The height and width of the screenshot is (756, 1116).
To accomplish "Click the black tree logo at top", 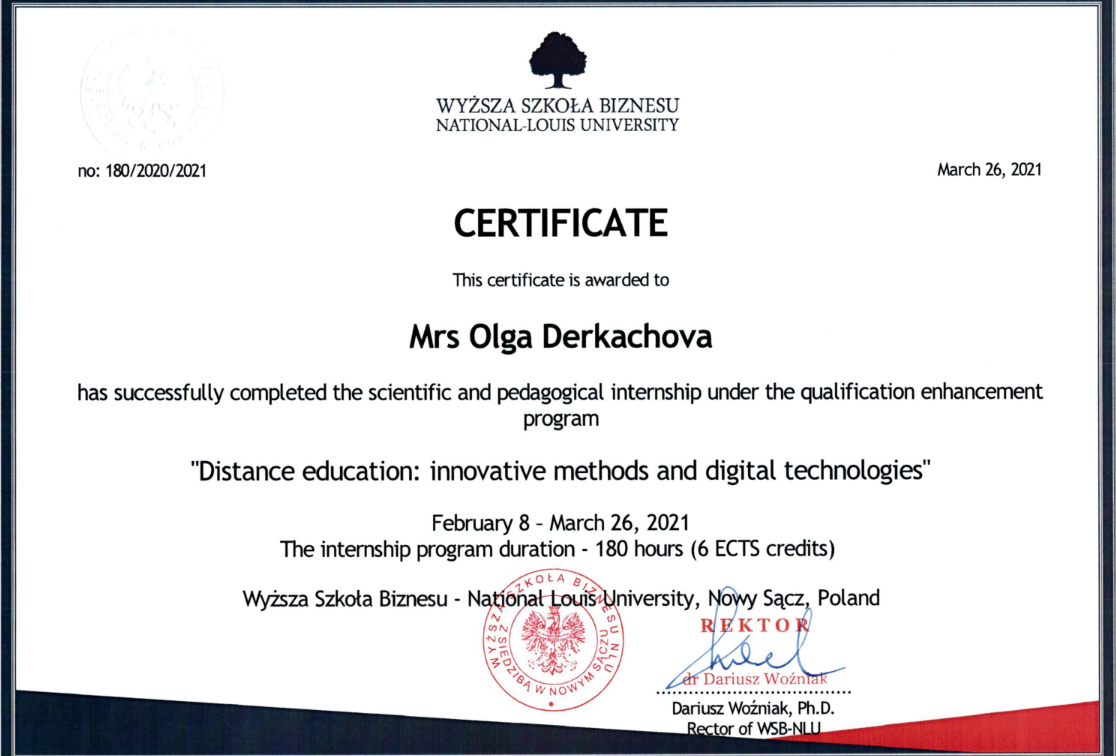I will point(558,61).
